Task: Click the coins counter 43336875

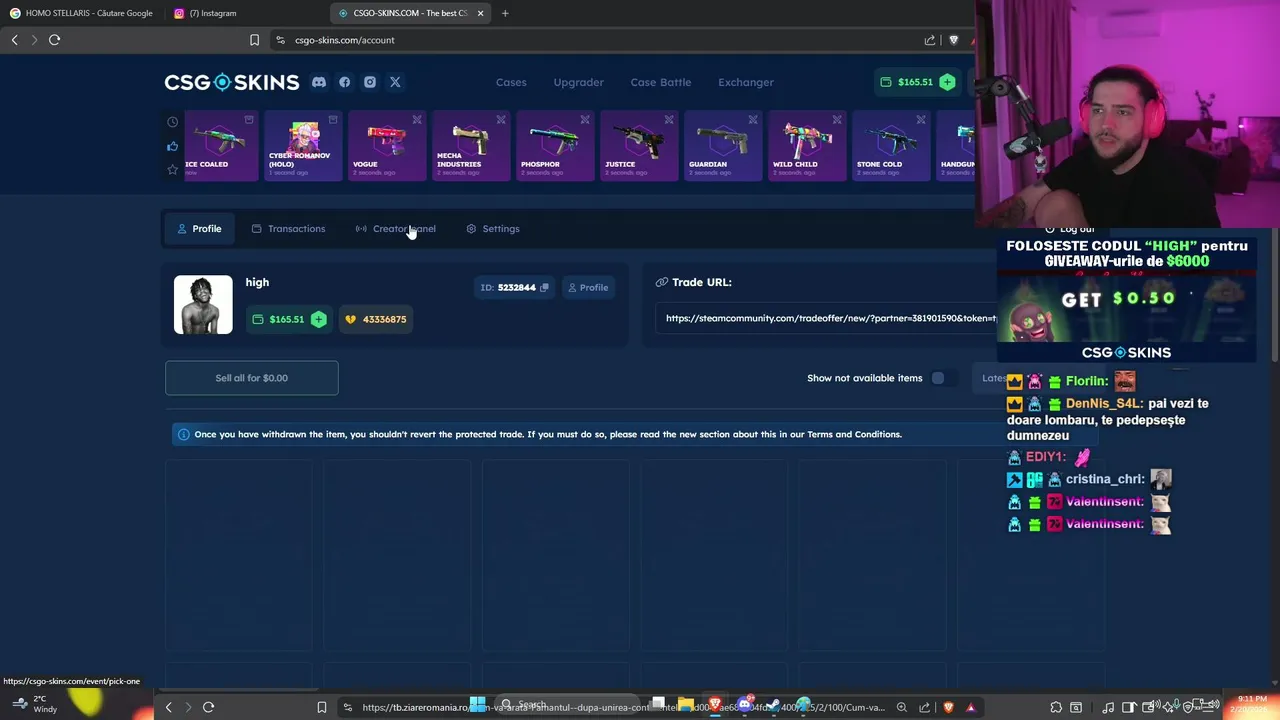Action: (377, 319)
